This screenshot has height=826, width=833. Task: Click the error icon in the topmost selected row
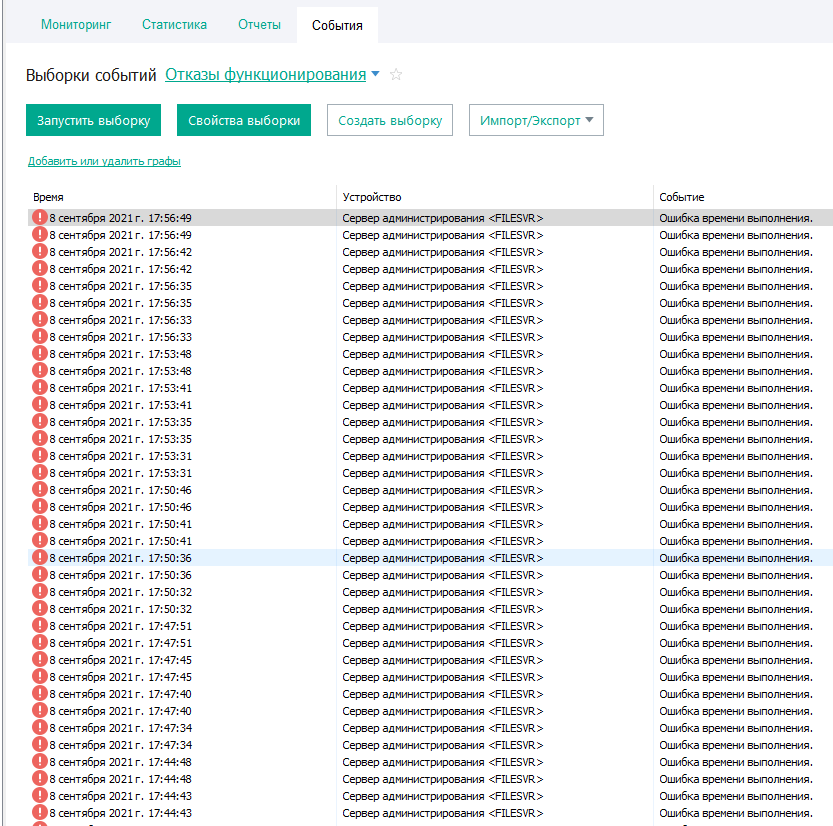[x=40, y=218]
